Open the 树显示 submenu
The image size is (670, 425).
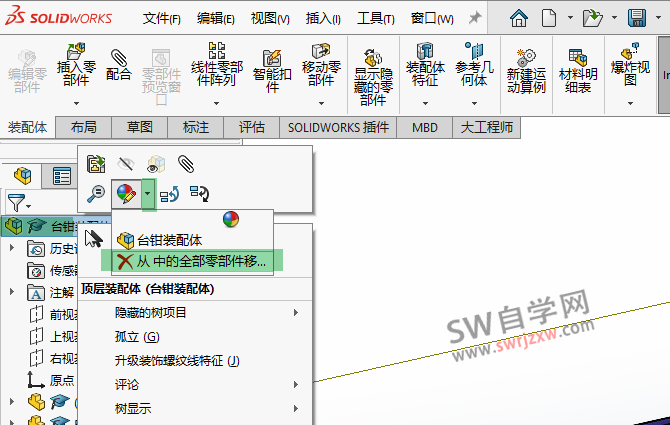coord(195,408)
